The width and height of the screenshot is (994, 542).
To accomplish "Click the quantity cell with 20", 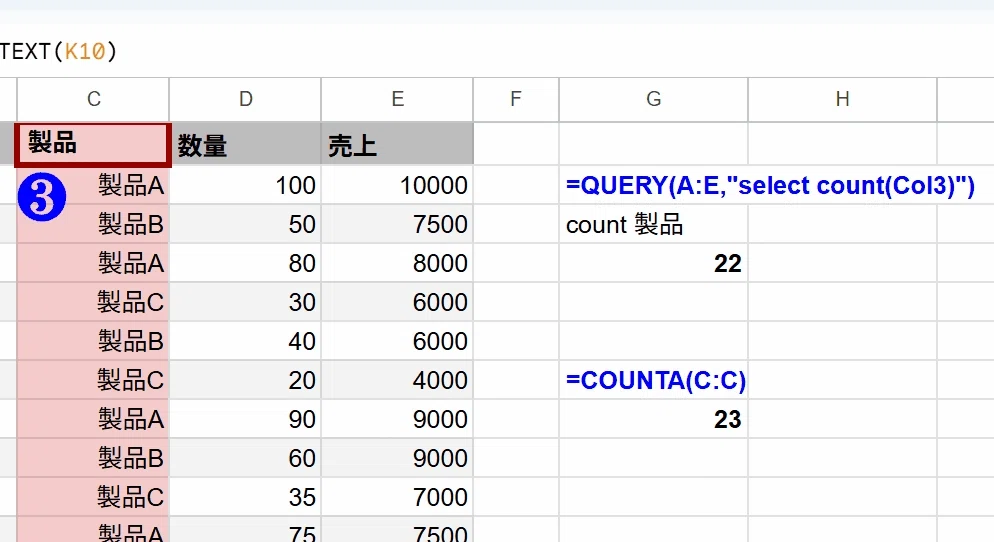I will pos(245,380).
